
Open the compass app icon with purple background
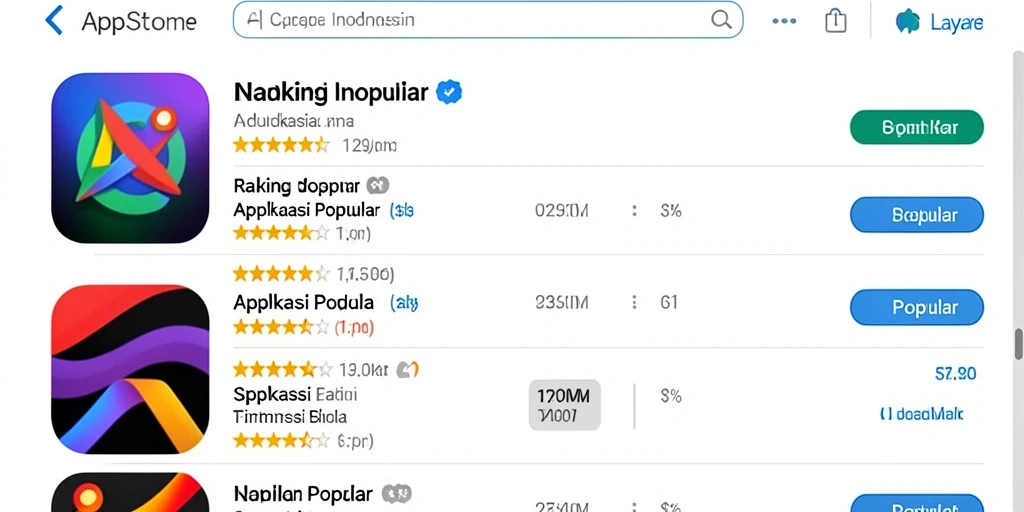pyautogui.click(x=130, y=158)
